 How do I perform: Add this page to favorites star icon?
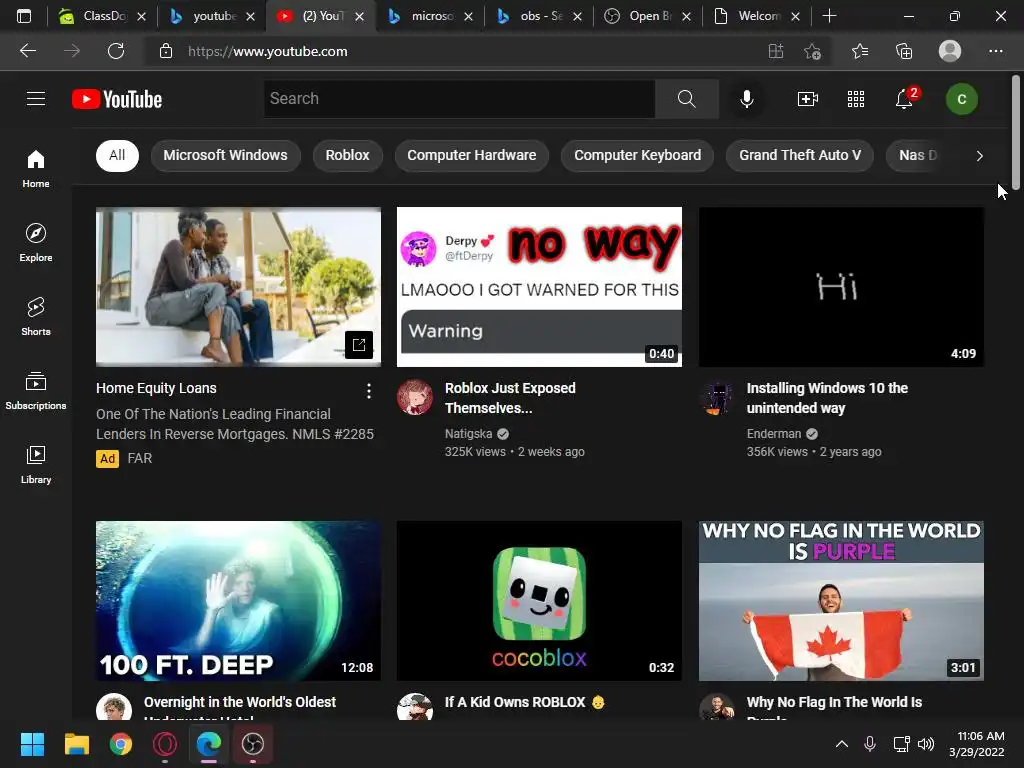click(x=812, y=51)
